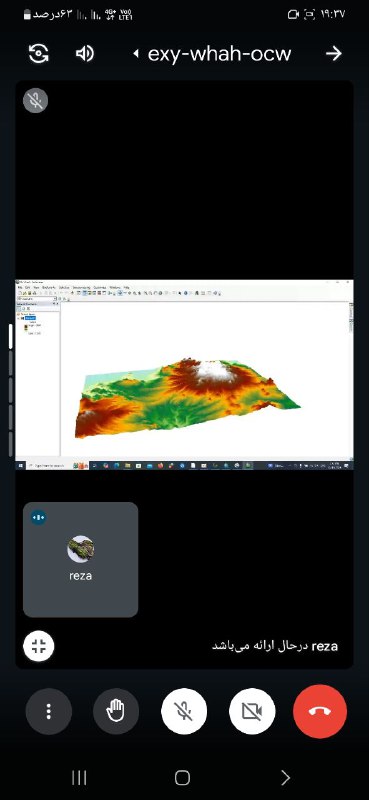The image size is (369, 800).
Task: Toggle the camera off button
Action: [252, 711]
